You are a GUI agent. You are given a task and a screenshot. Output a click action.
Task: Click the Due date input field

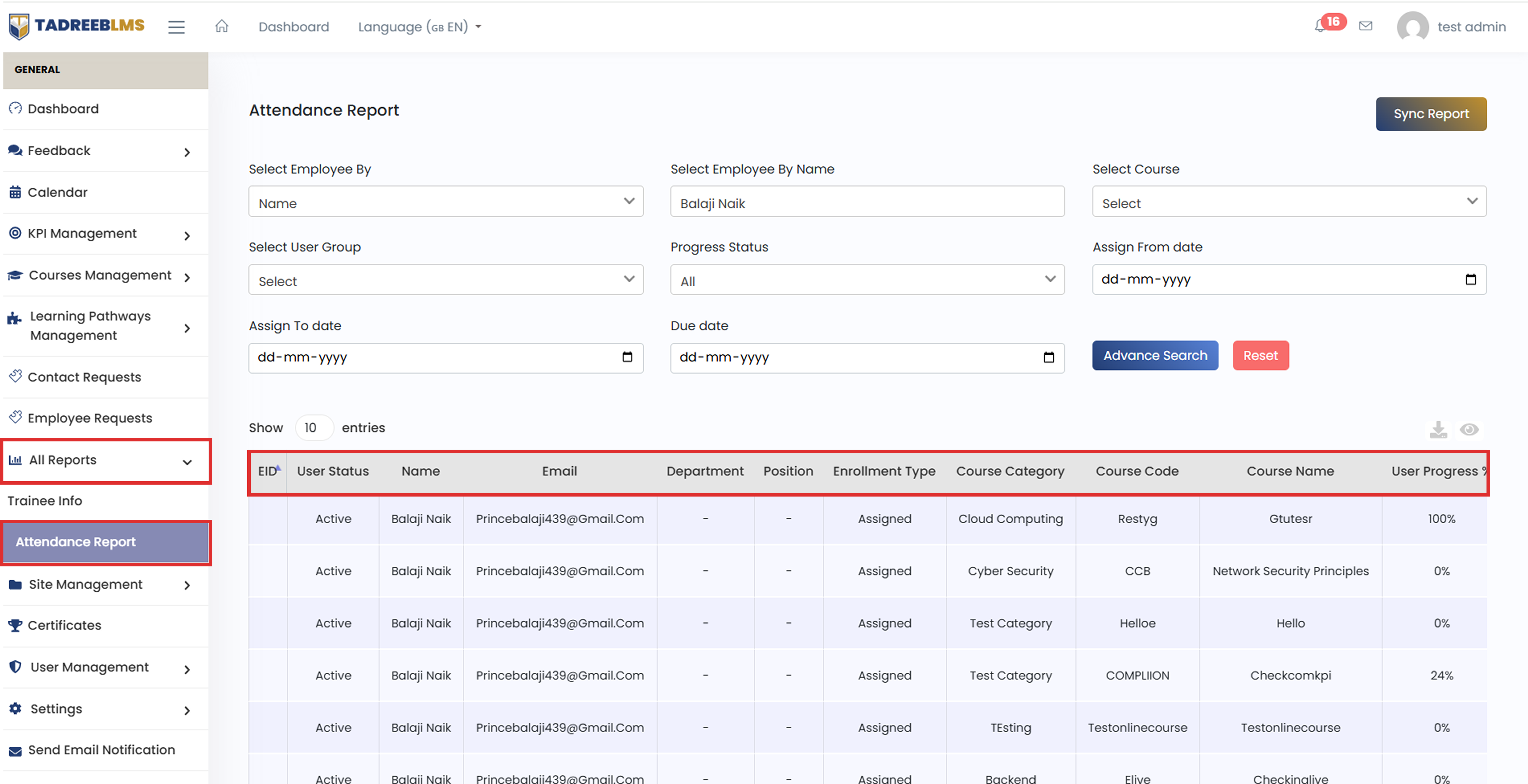click(867, 358)
